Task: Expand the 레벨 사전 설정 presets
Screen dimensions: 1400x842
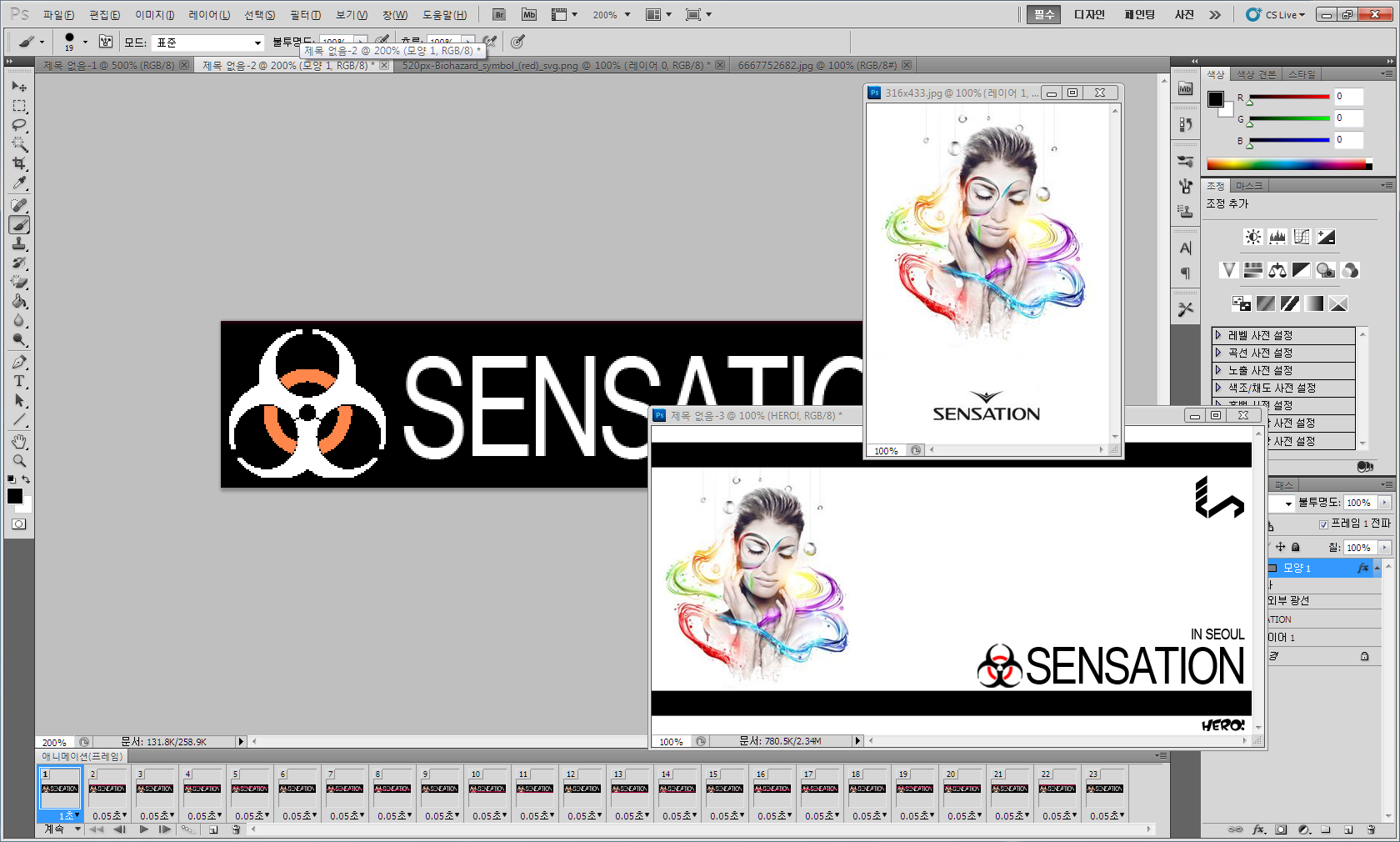Action: click(1218, 335)
